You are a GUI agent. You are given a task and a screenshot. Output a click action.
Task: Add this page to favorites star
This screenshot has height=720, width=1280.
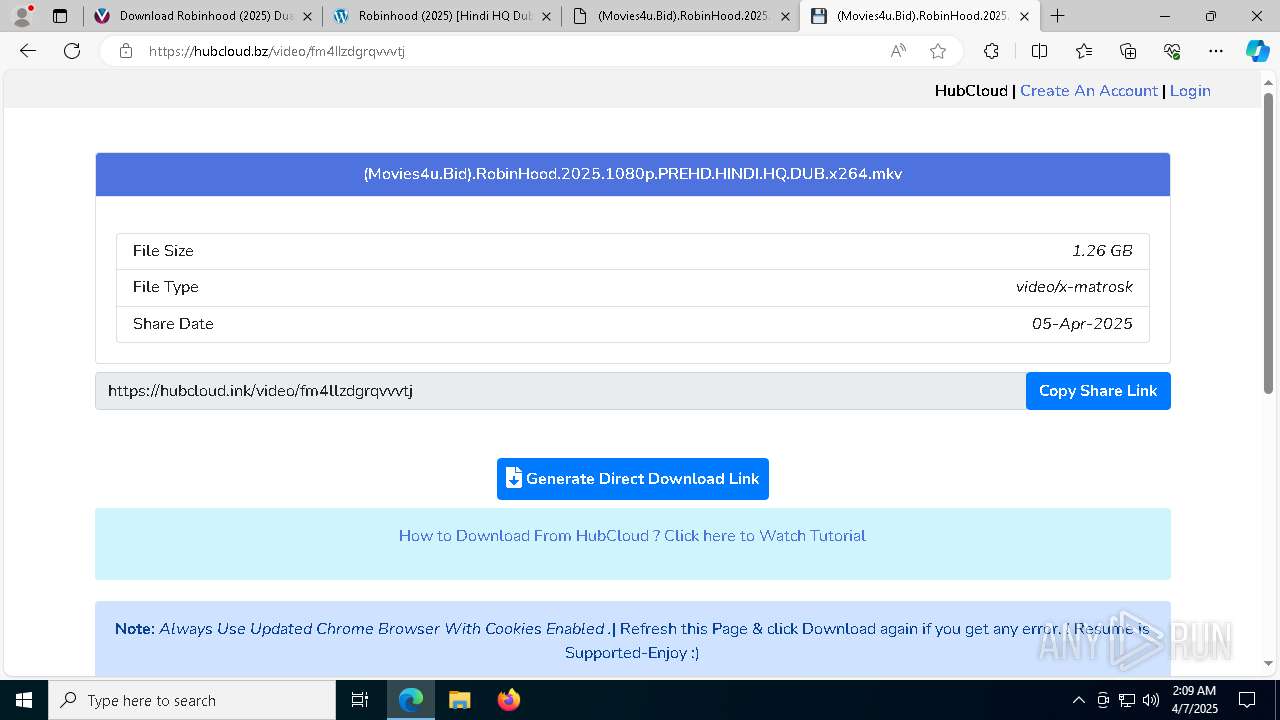tap(938, 51)
